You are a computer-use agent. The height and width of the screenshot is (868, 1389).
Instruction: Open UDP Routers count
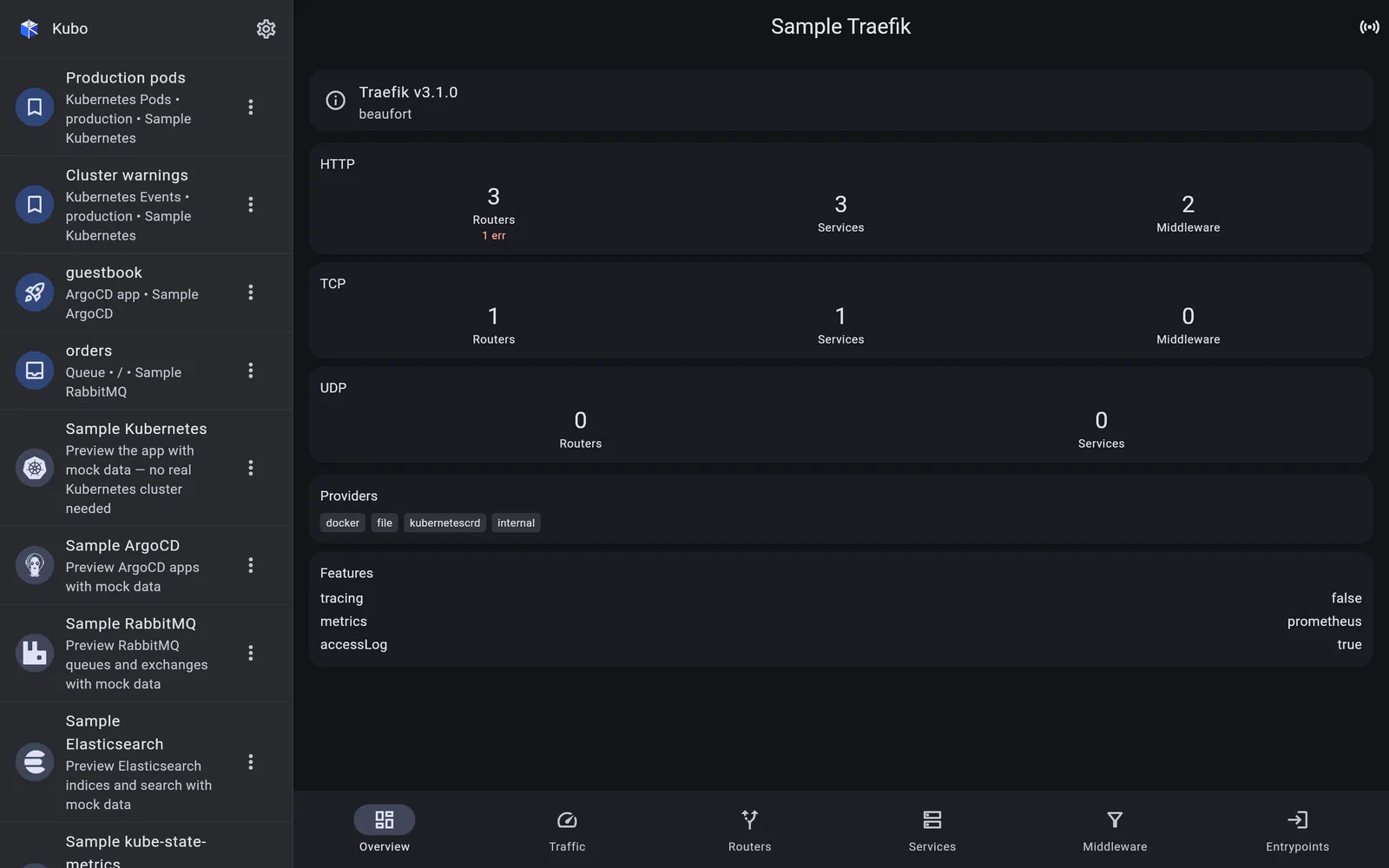(x=581, y=429)
